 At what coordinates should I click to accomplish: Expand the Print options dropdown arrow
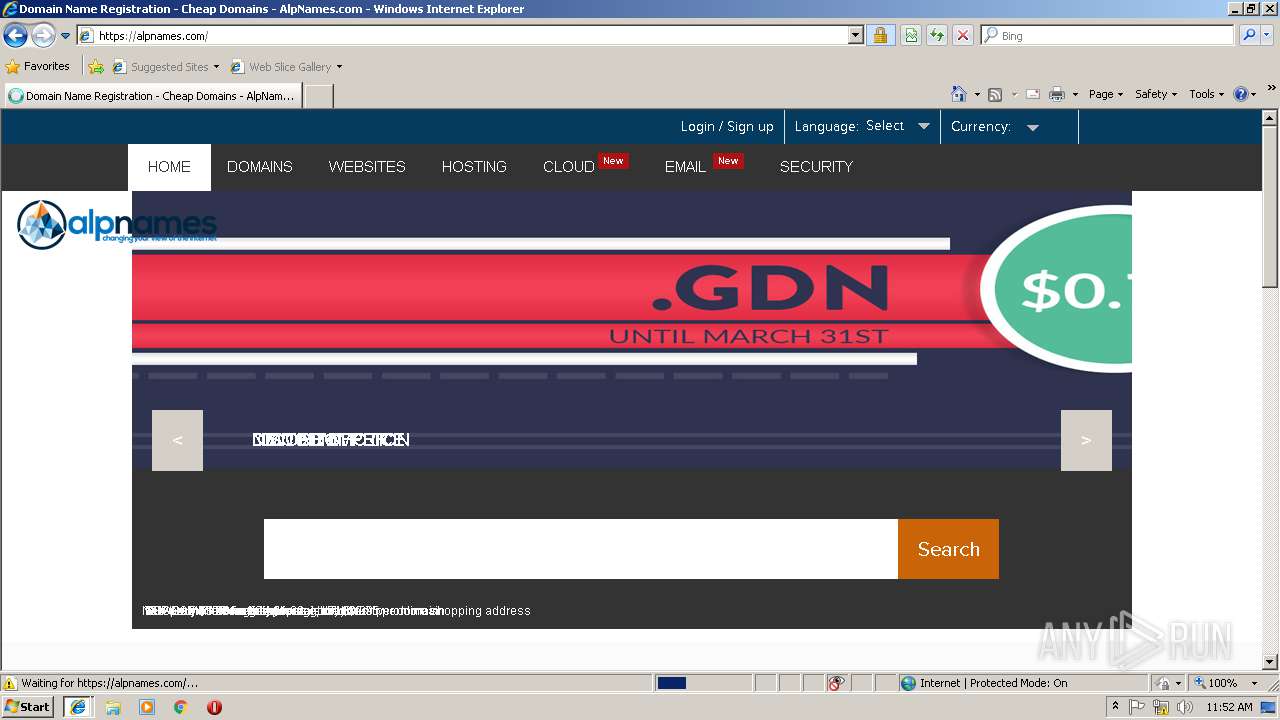pyautogui.click(x=1075, y=95)
